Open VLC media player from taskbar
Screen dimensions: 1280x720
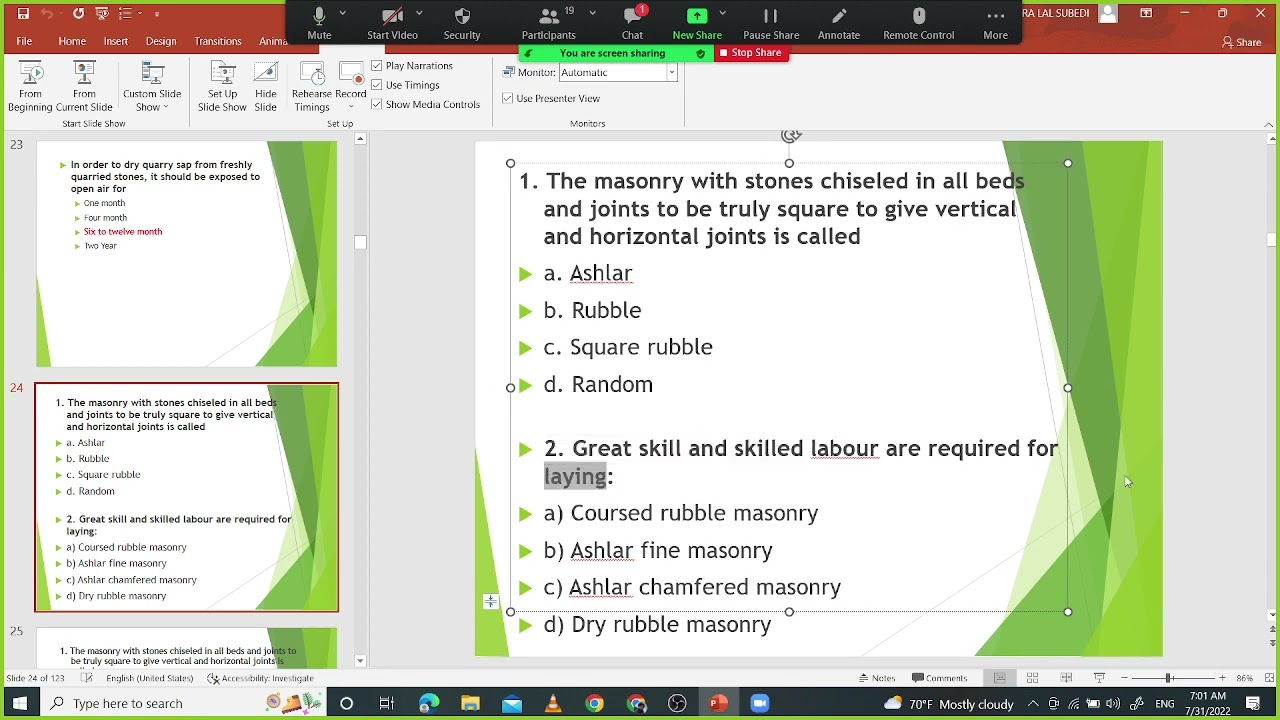point(553,704)
